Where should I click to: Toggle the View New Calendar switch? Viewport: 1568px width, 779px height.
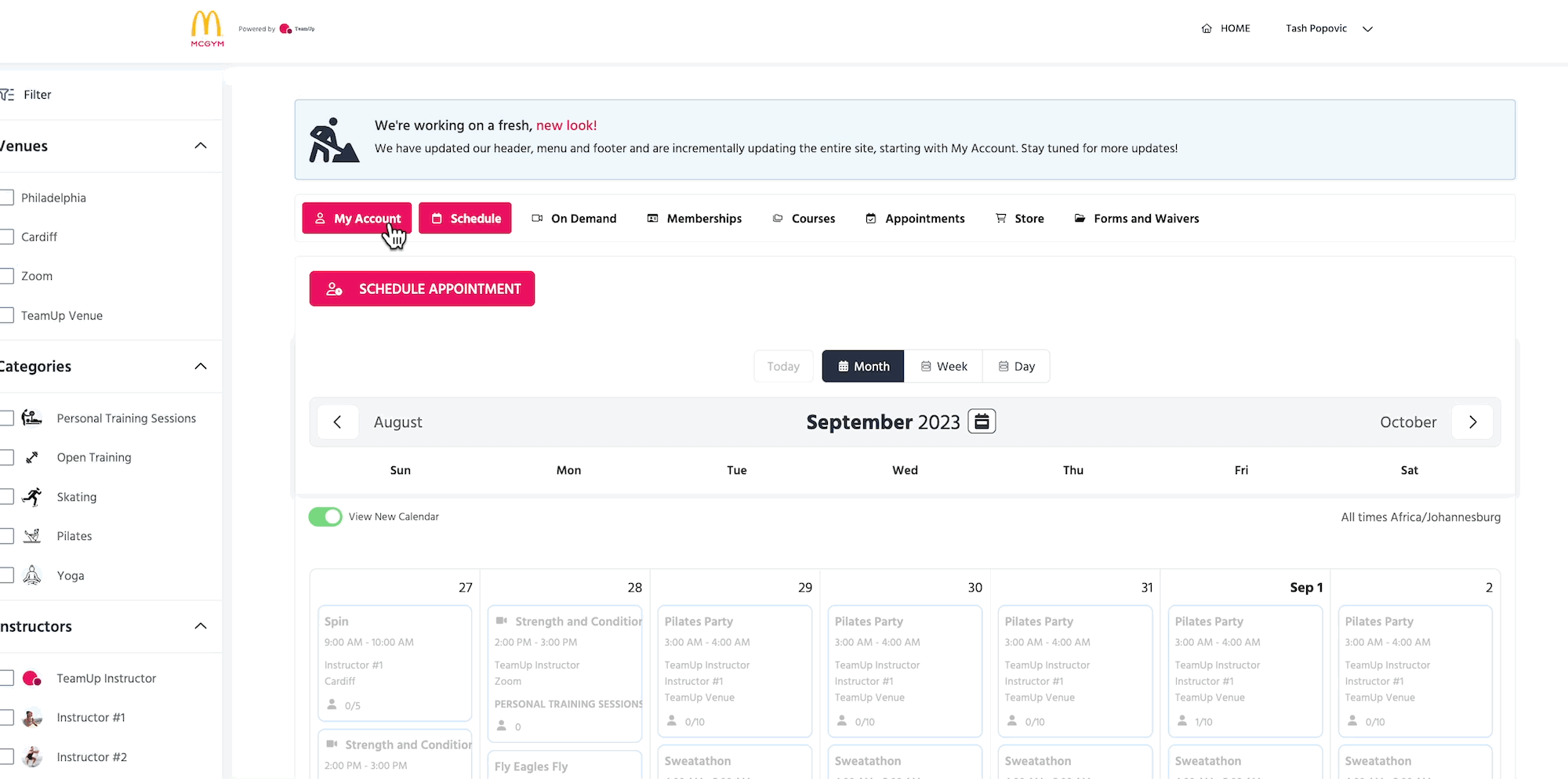[x=325, y=516]
